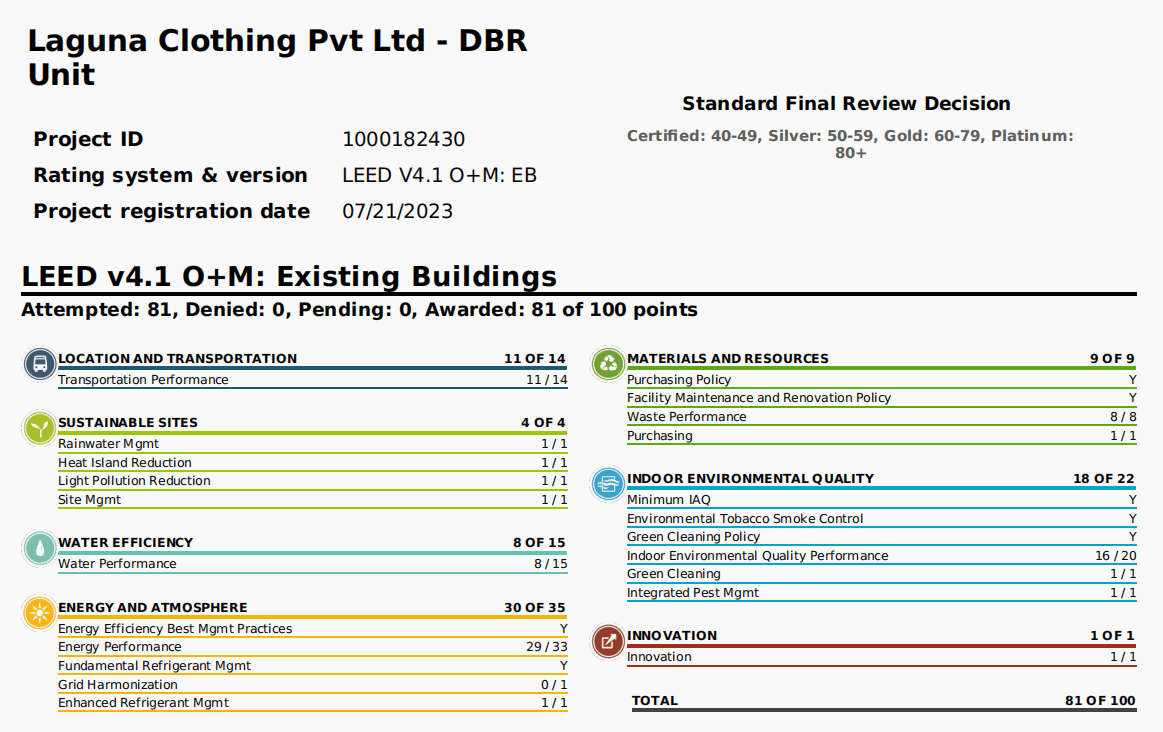Click the 'Green Cleaning Policy' prerequisite
This screenshot has width=1163, height=732.
pos(693,537)
